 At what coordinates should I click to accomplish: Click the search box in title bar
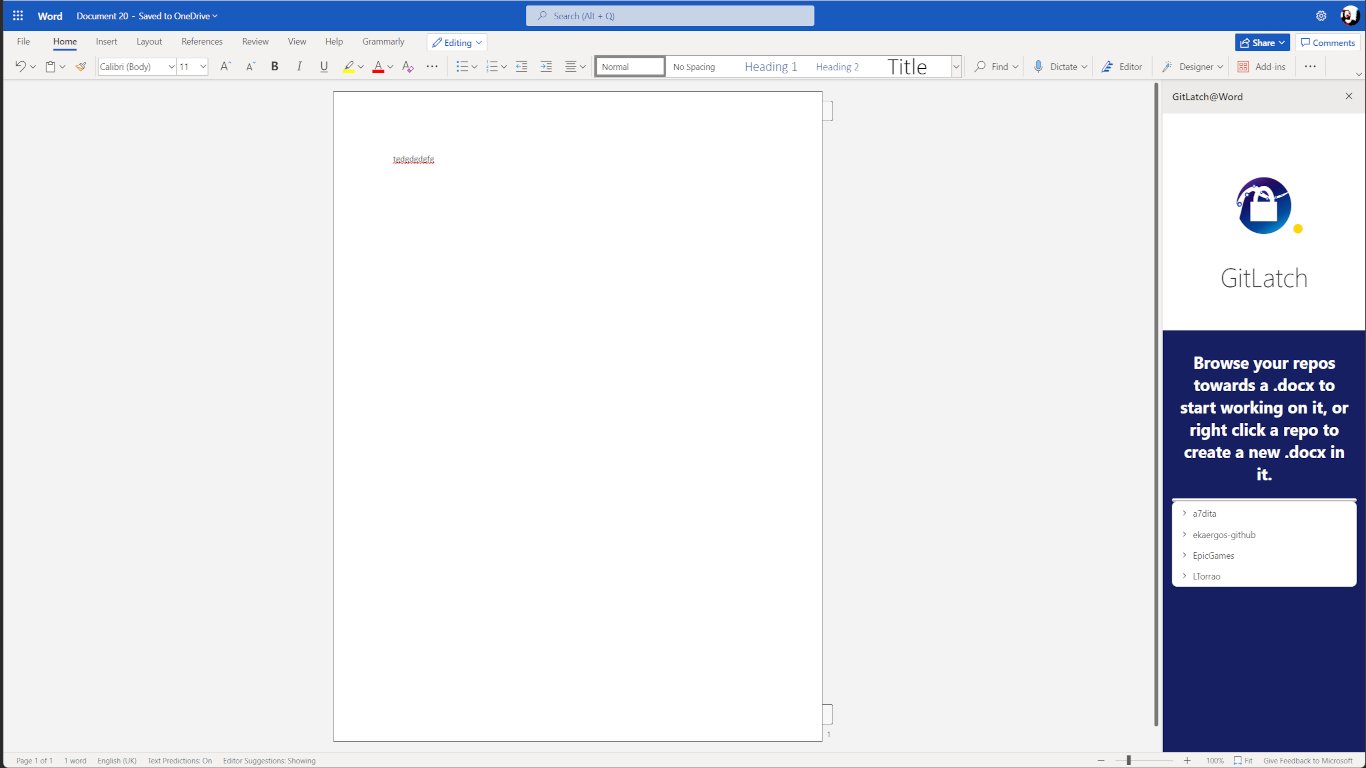tap(670, 16)
